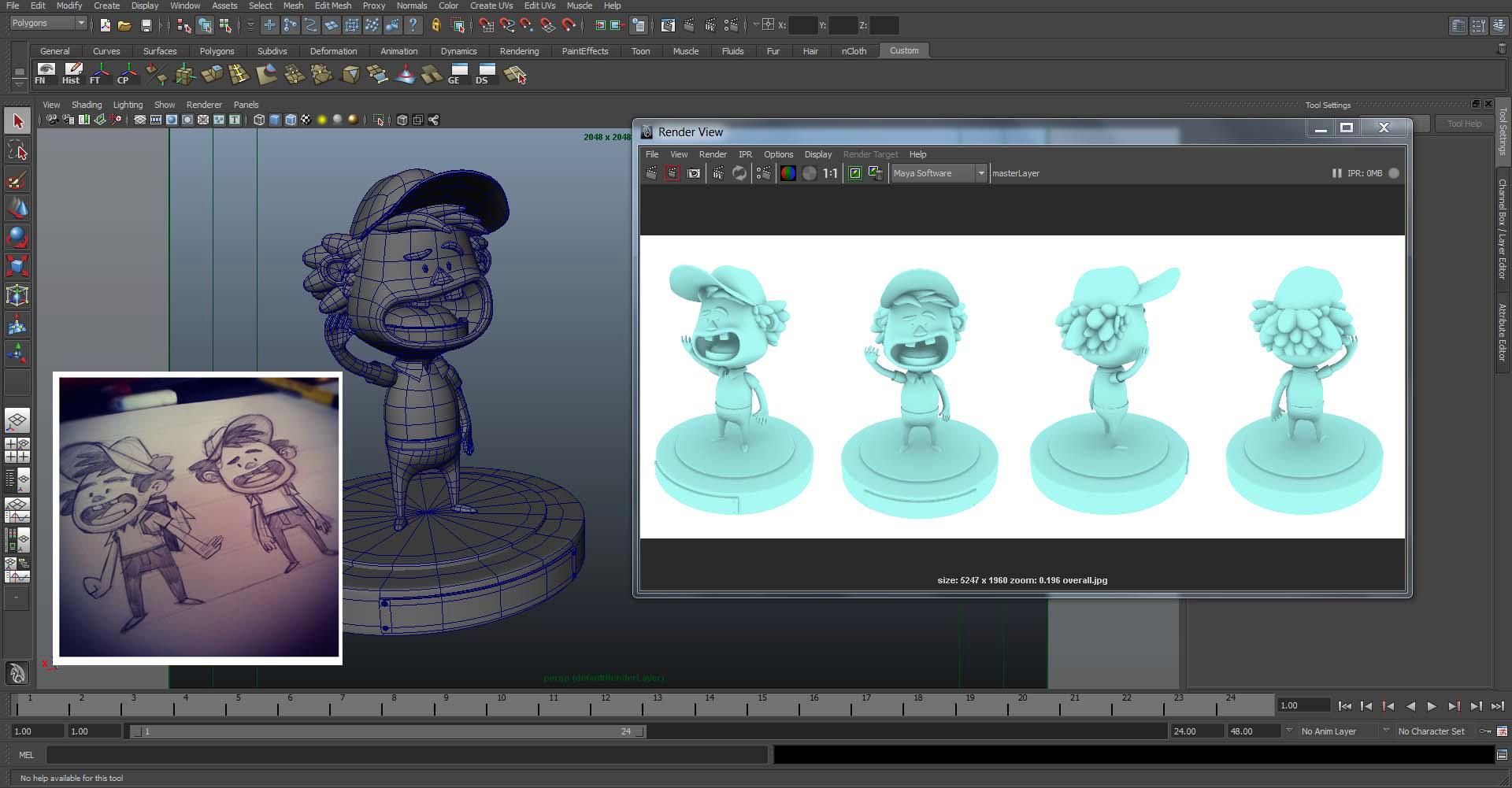The width and height of the screenshot is (1512, 788).
Task: Click the GE shelf icon
Action: tap(458, 74)
